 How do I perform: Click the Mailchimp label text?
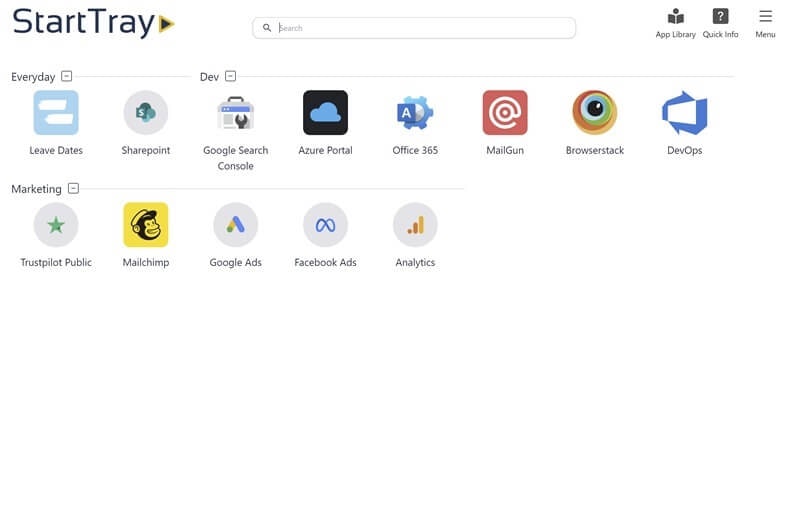(x=146, y=263)
